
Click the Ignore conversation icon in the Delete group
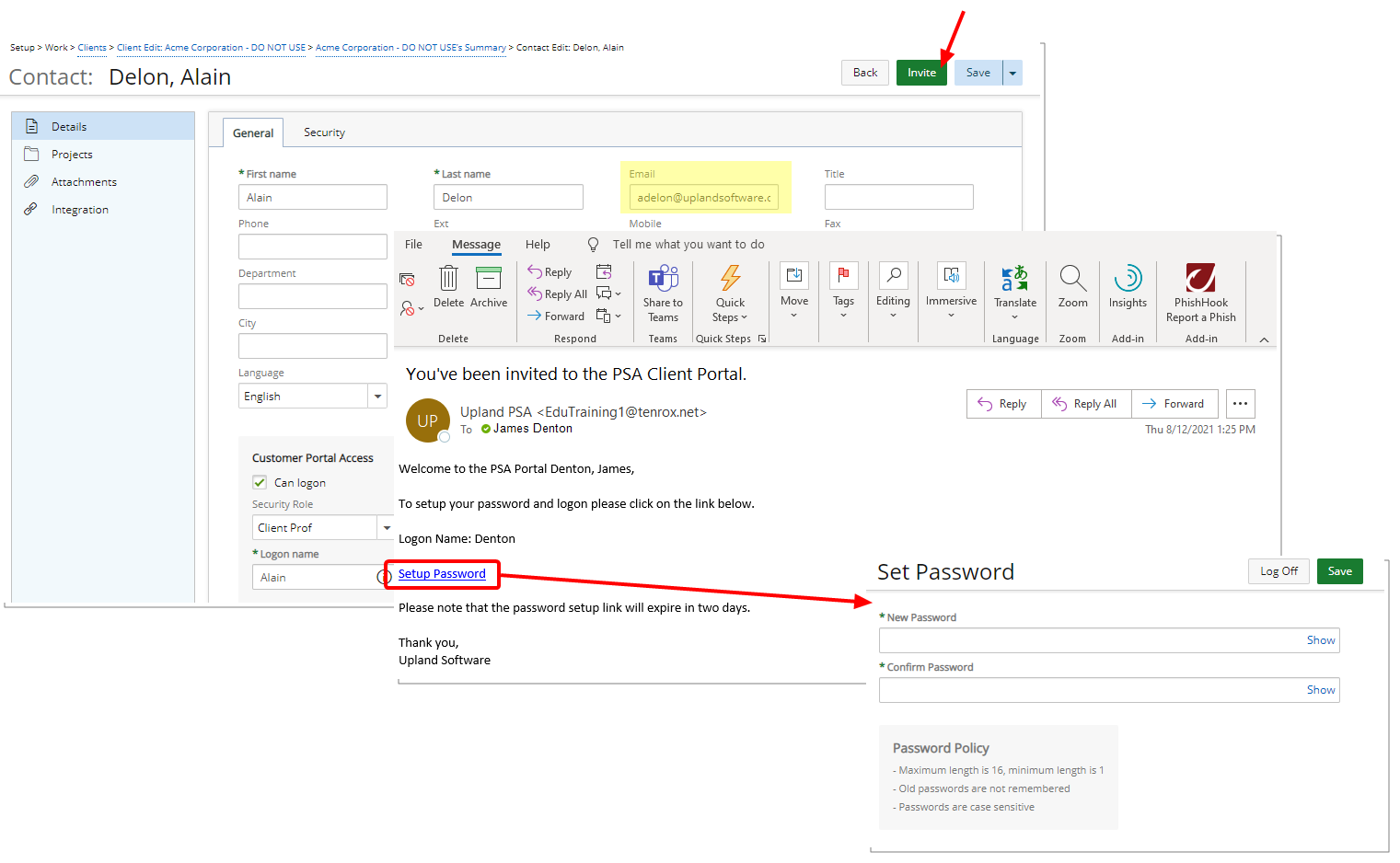[407, 279]
